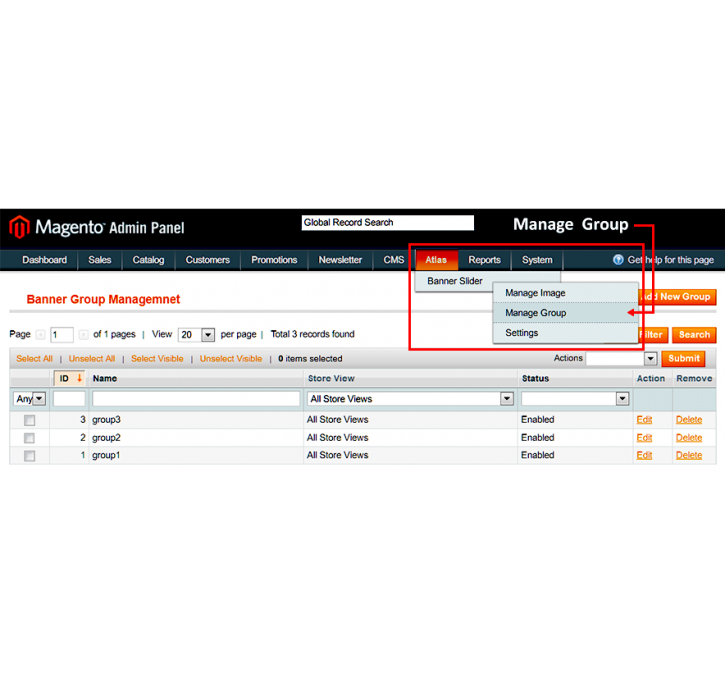Choose Manage Group from the submenu
This screenshot has height=680, width=725.
(x=565, y=313)
